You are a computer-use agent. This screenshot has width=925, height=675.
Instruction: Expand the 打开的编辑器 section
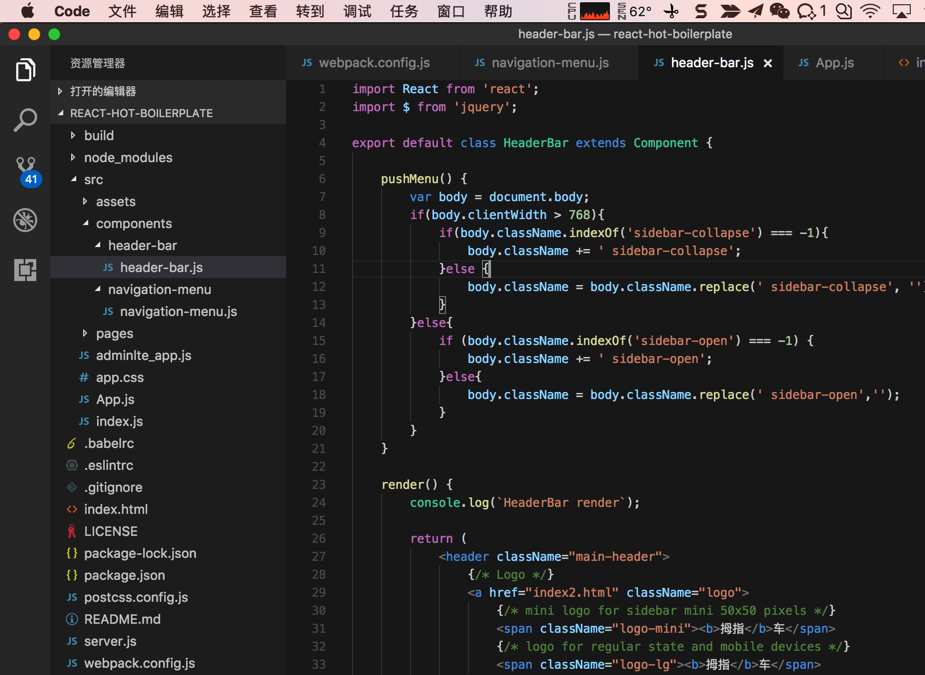point(102,91)
